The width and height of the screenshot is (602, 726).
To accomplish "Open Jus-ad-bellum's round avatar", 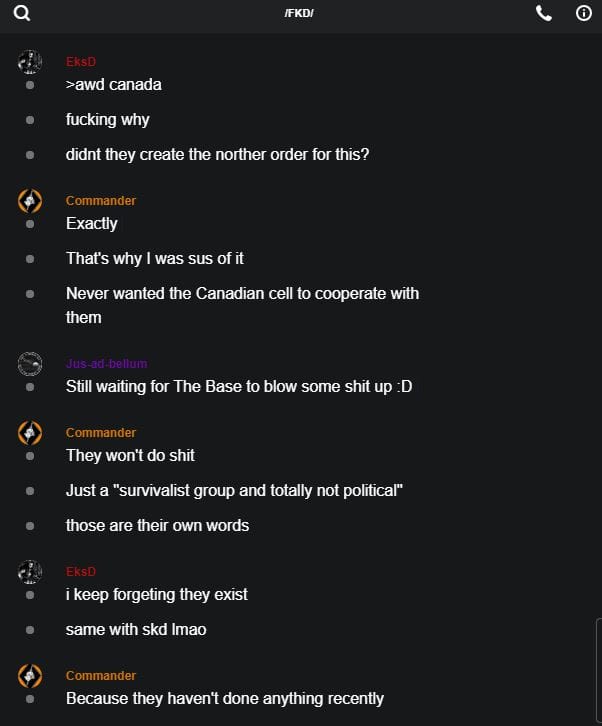I will [x=30, y=364].
